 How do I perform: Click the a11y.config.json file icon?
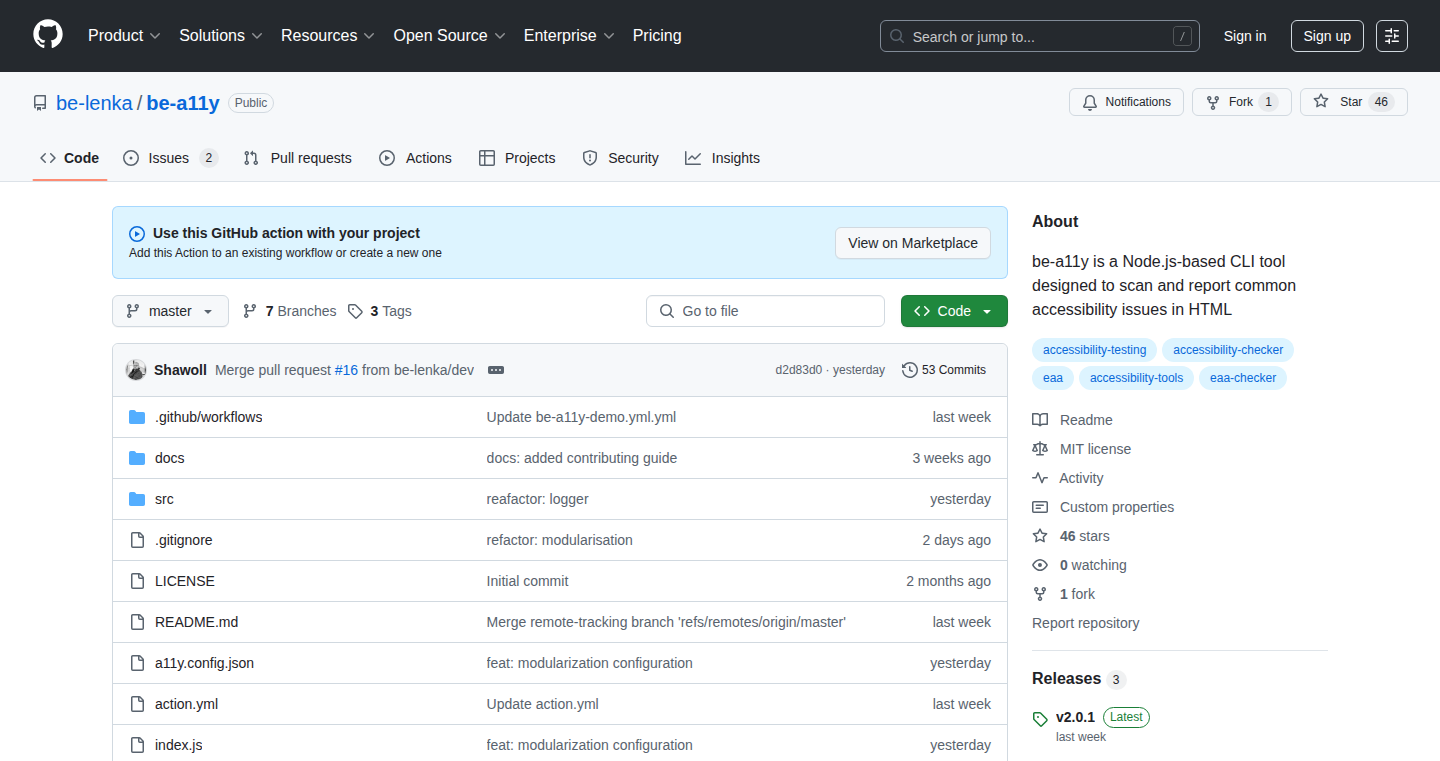(x=137, y=663)
